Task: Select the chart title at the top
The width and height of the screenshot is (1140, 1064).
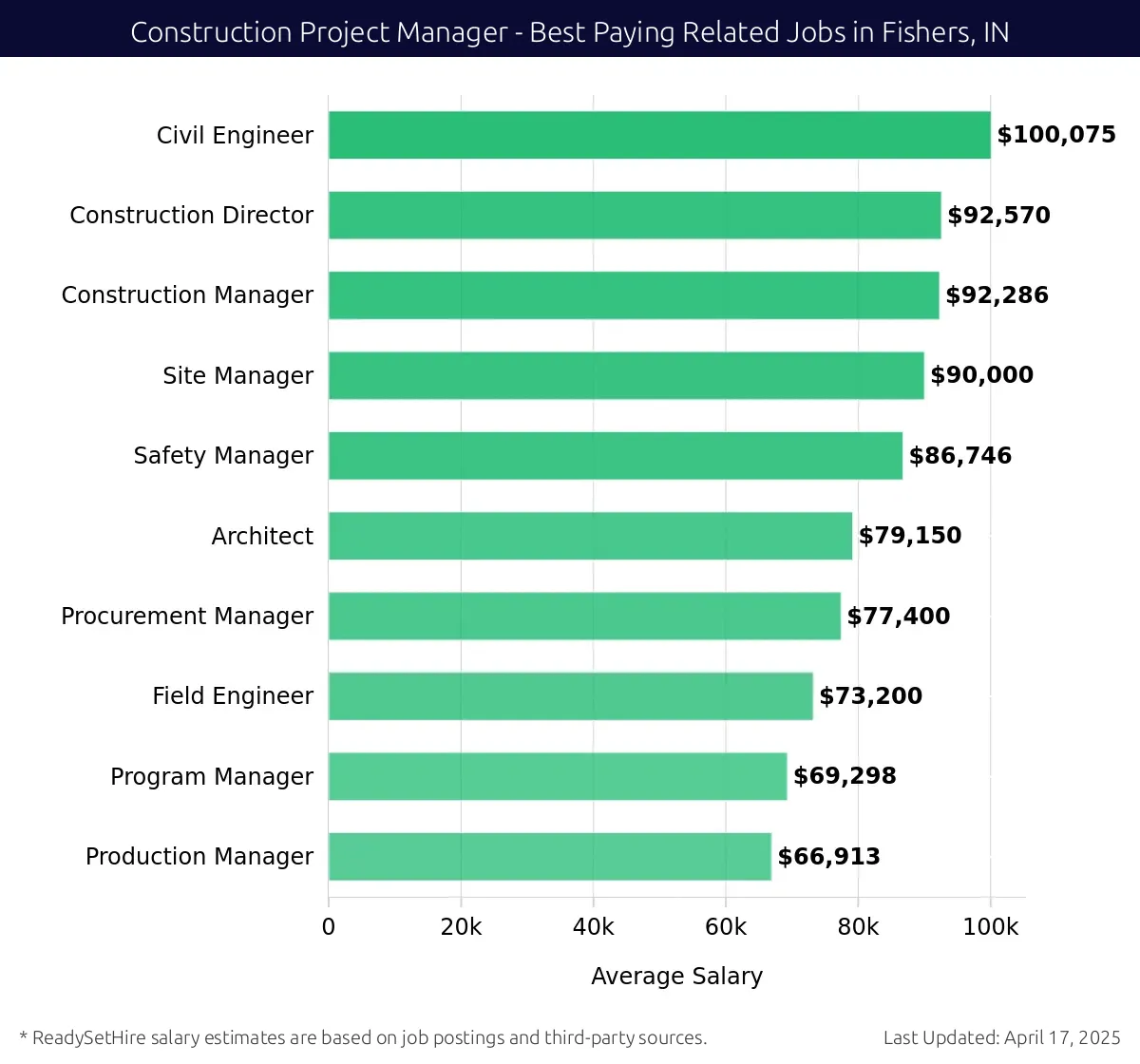Action: 570,31
